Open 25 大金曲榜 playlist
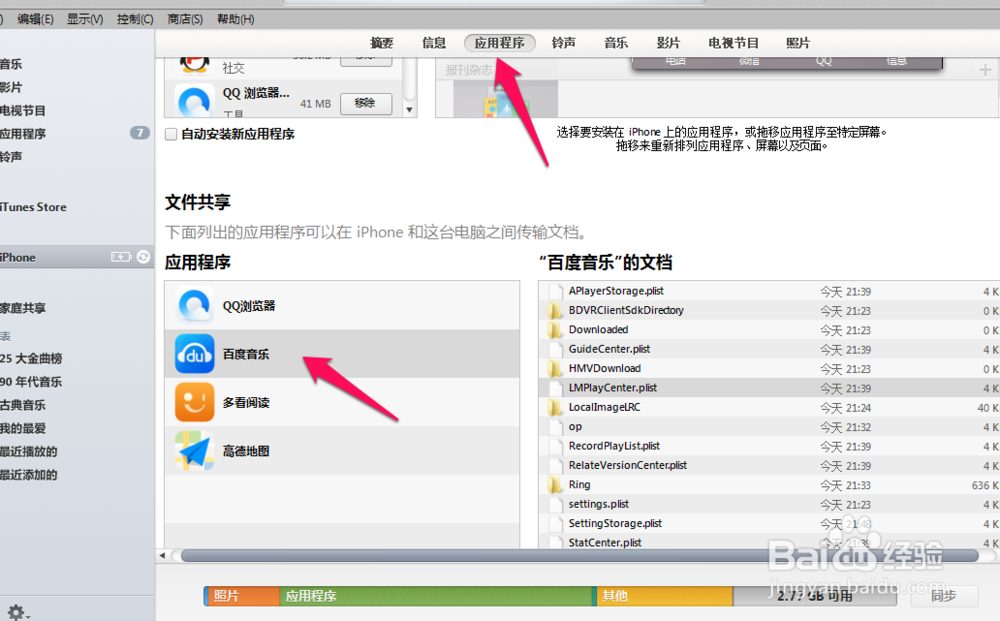 pos(31,358)
